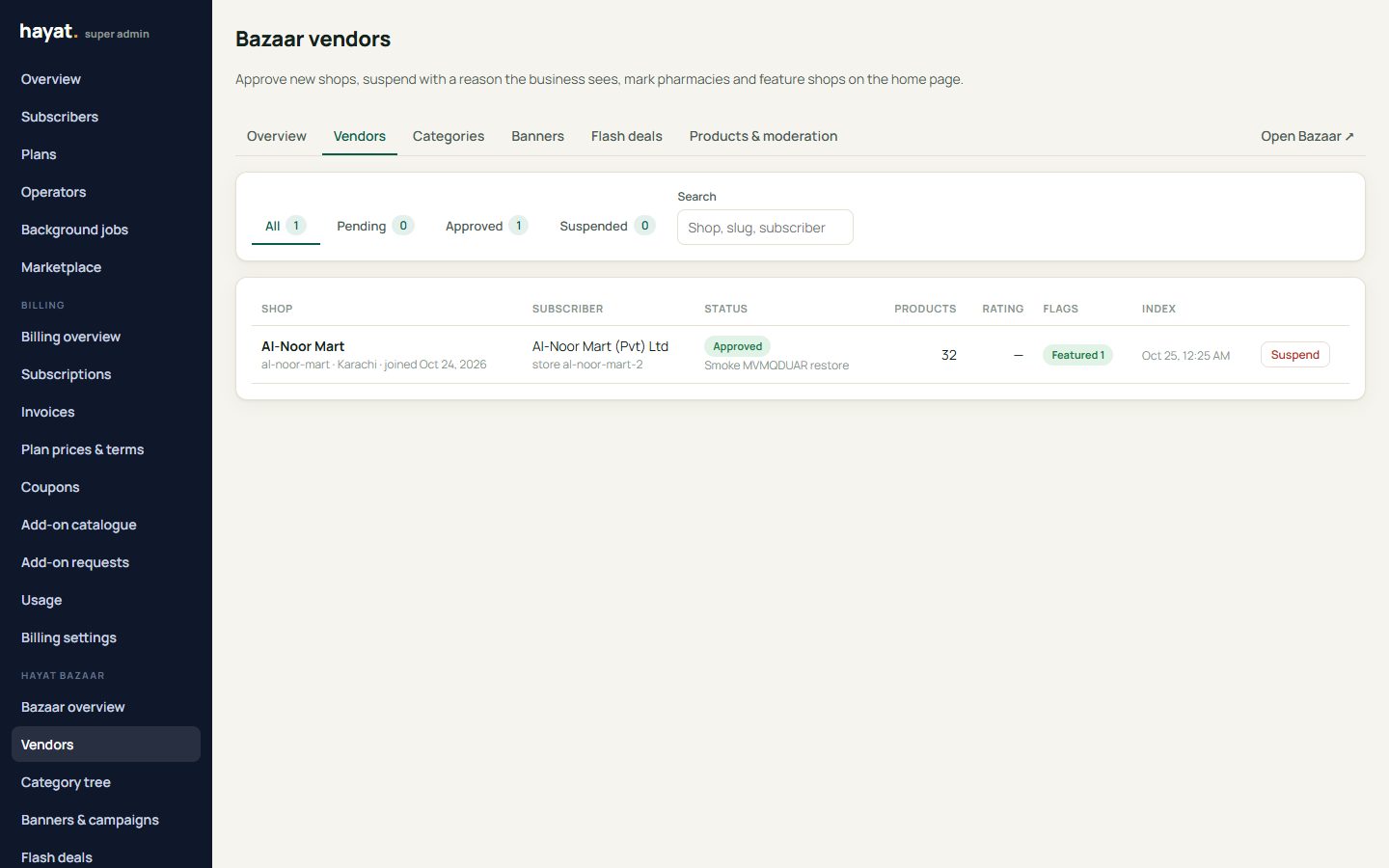Viewport: 1389px width, 868px height.
Task: Open Al-Noor Mart shop row
Action: pos(303,346)
